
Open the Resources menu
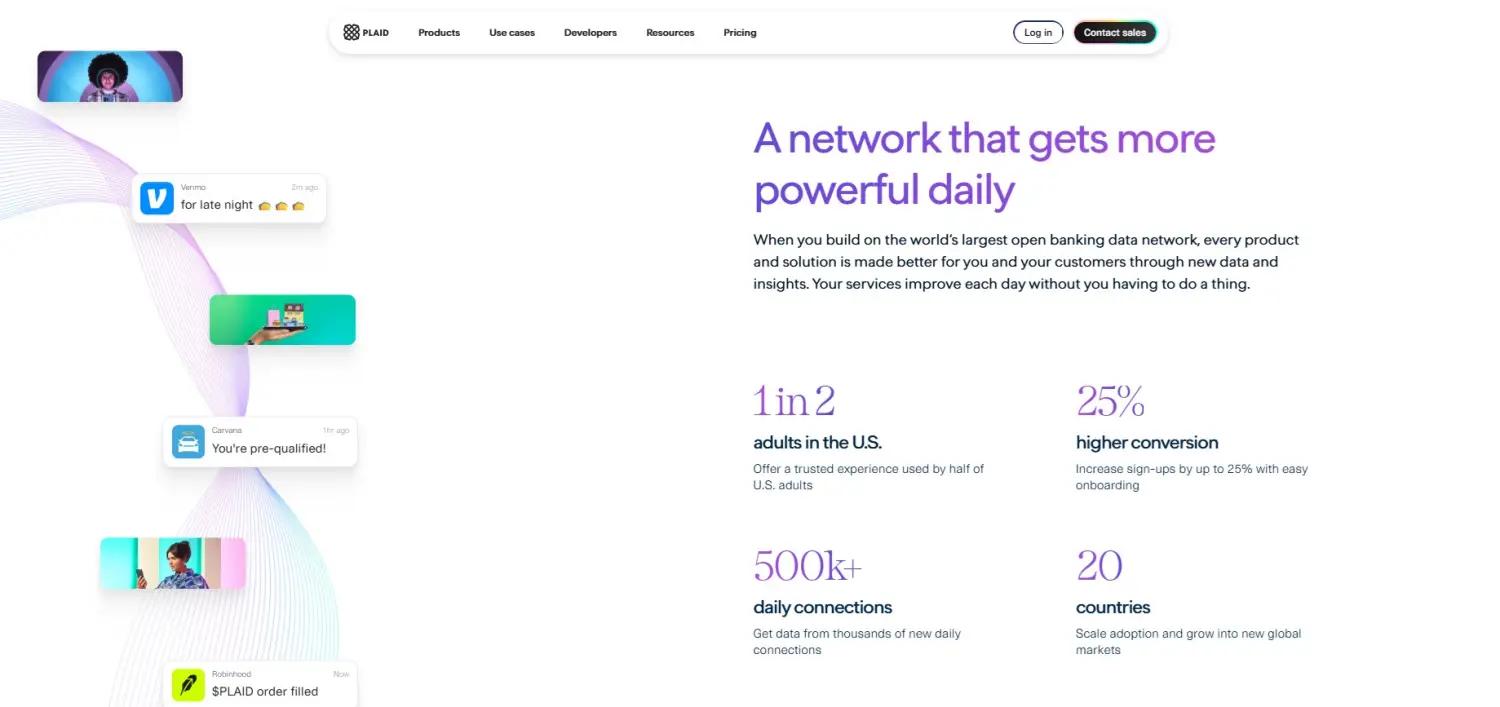670,33
